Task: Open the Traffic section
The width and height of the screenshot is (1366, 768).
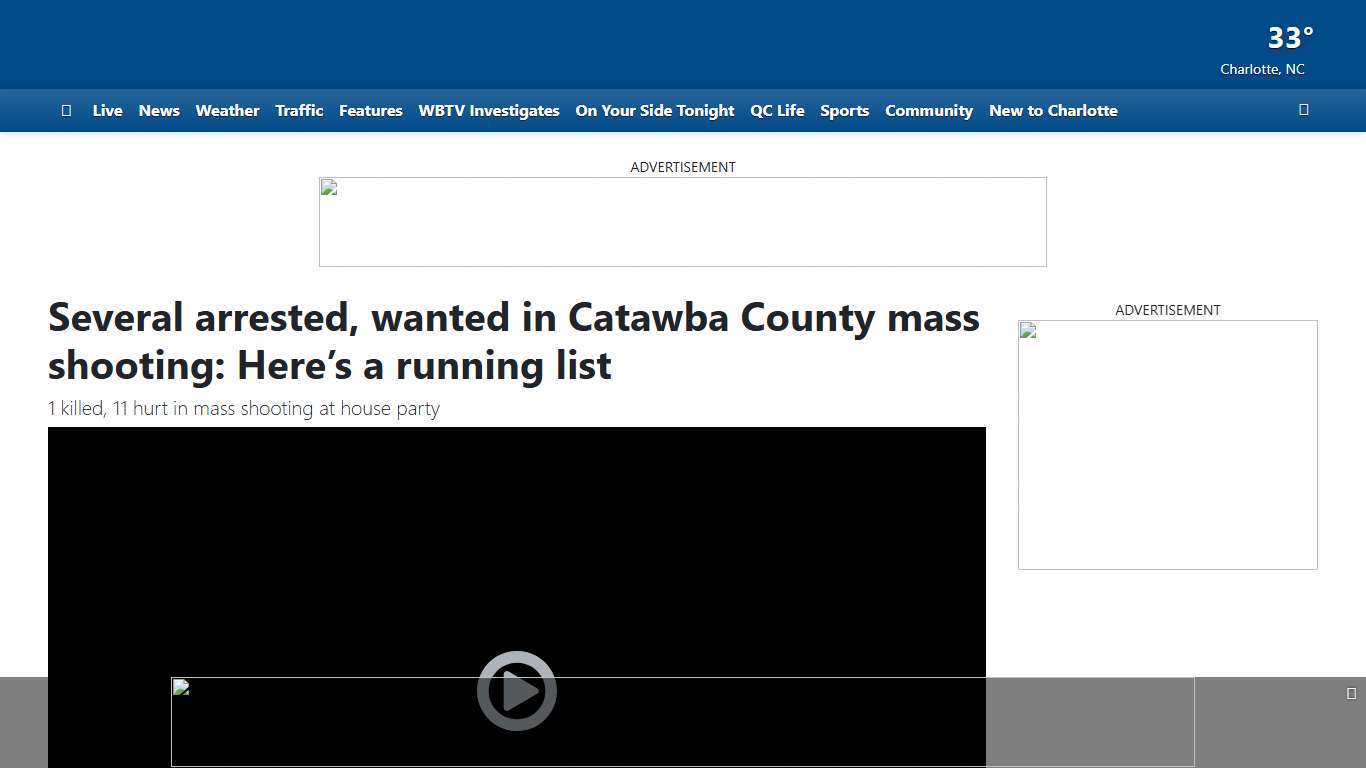Action: coord(299,111)
